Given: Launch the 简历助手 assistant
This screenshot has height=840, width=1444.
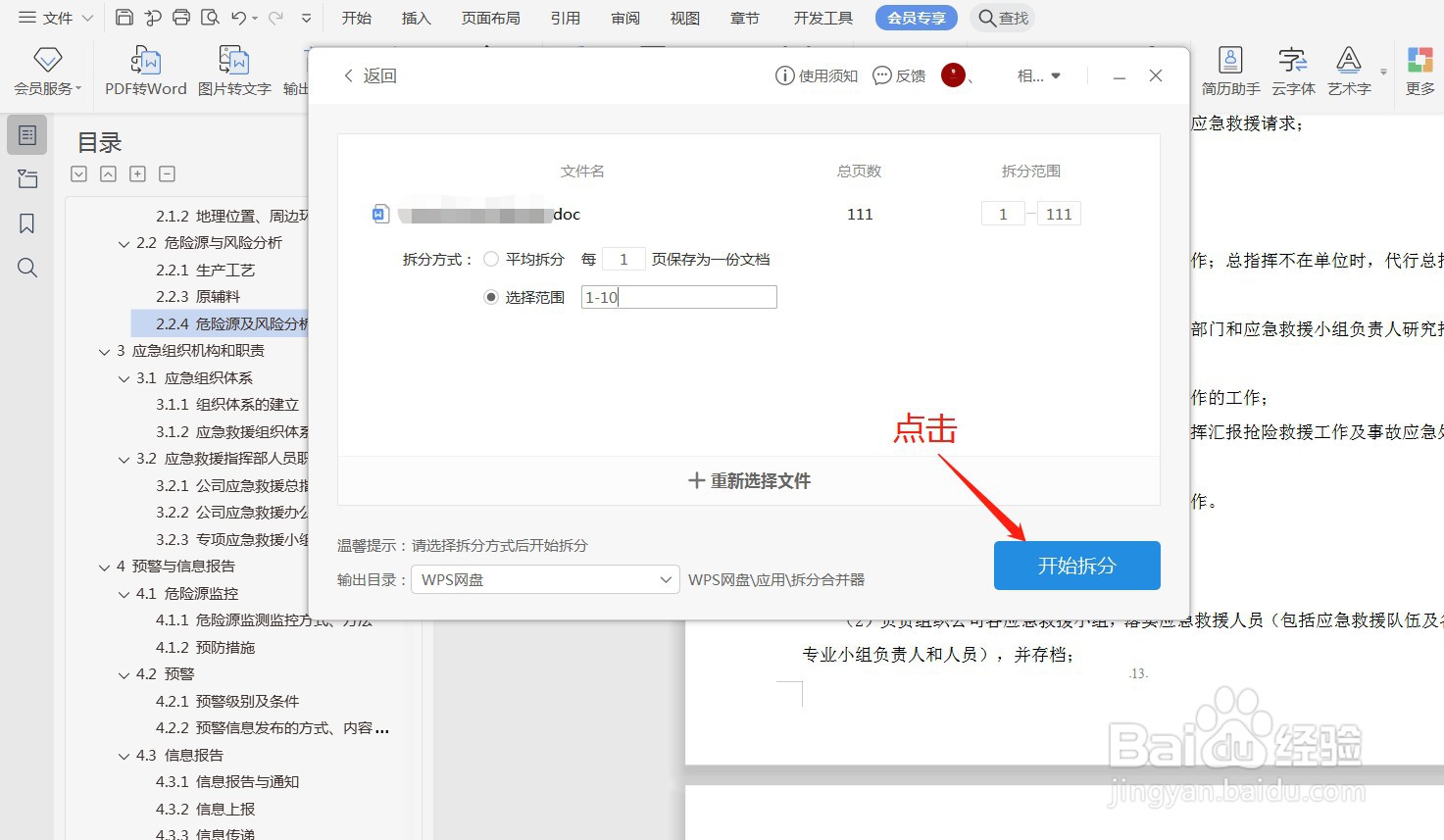Looking at the screenshot, I should point(1229,71).
